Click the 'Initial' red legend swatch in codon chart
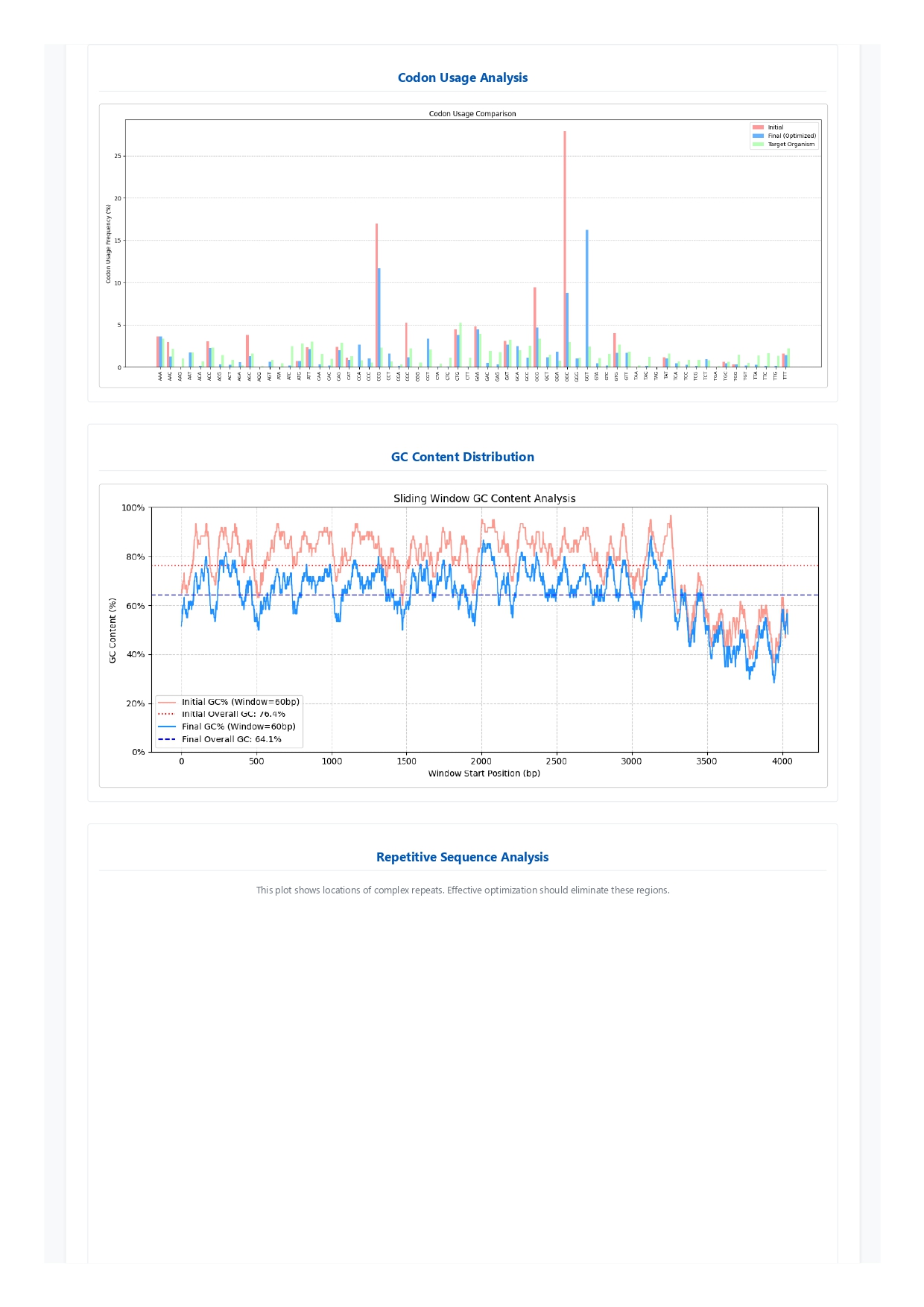The height and width of the screenshot is (1307, 924). (x=758, y=127)
